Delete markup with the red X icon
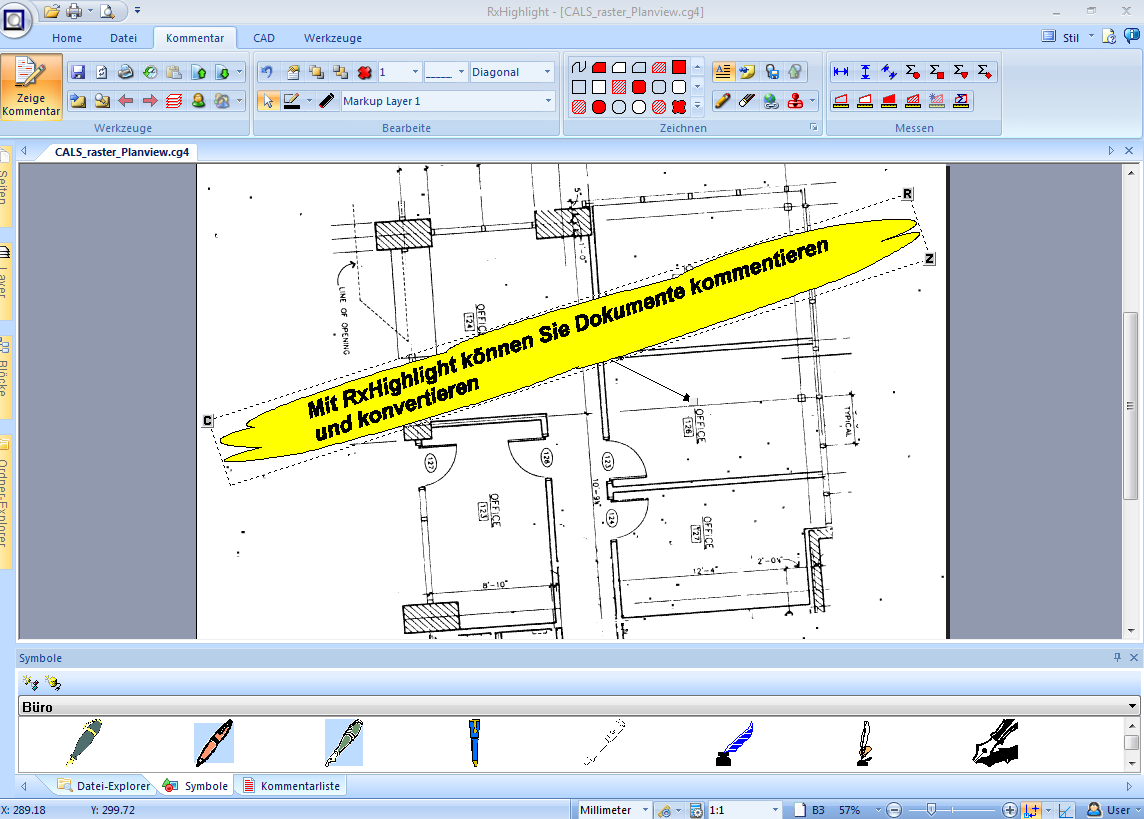1144x819 pixels. pyautogui.click(x=364, y=72)
